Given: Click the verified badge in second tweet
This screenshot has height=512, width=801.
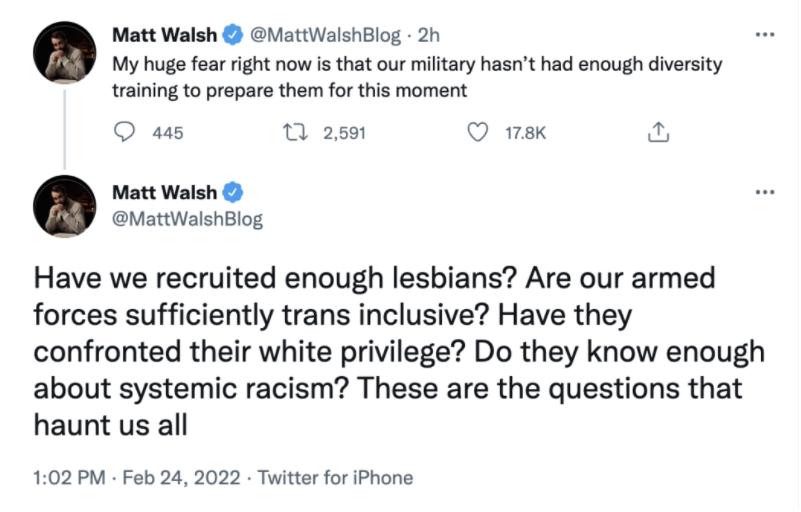Looking at the screenshot, I should point(233,192).
